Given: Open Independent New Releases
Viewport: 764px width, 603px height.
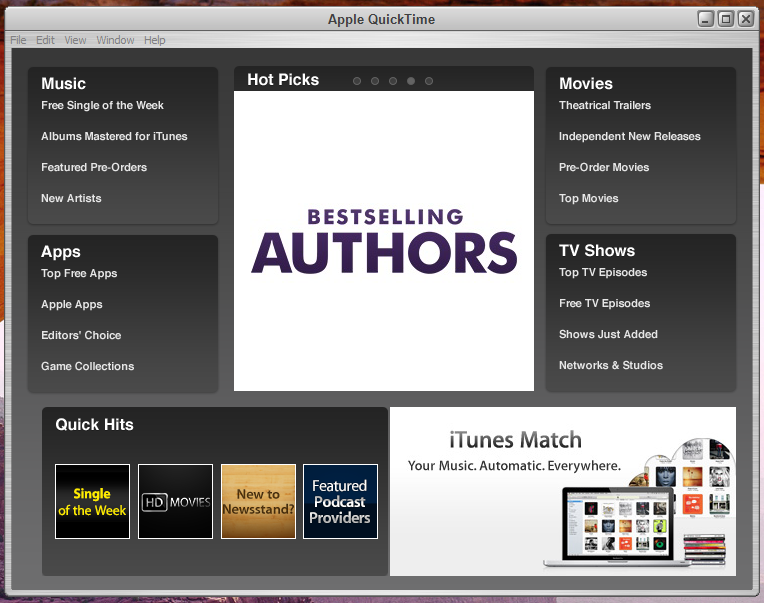Looking at the screenshot, I should pyautogui.click(x=630, y=136).
